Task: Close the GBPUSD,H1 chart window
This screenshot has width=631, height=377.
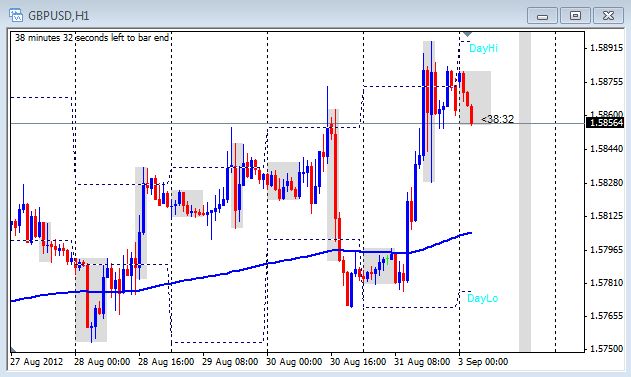Action: coord(608,16)
